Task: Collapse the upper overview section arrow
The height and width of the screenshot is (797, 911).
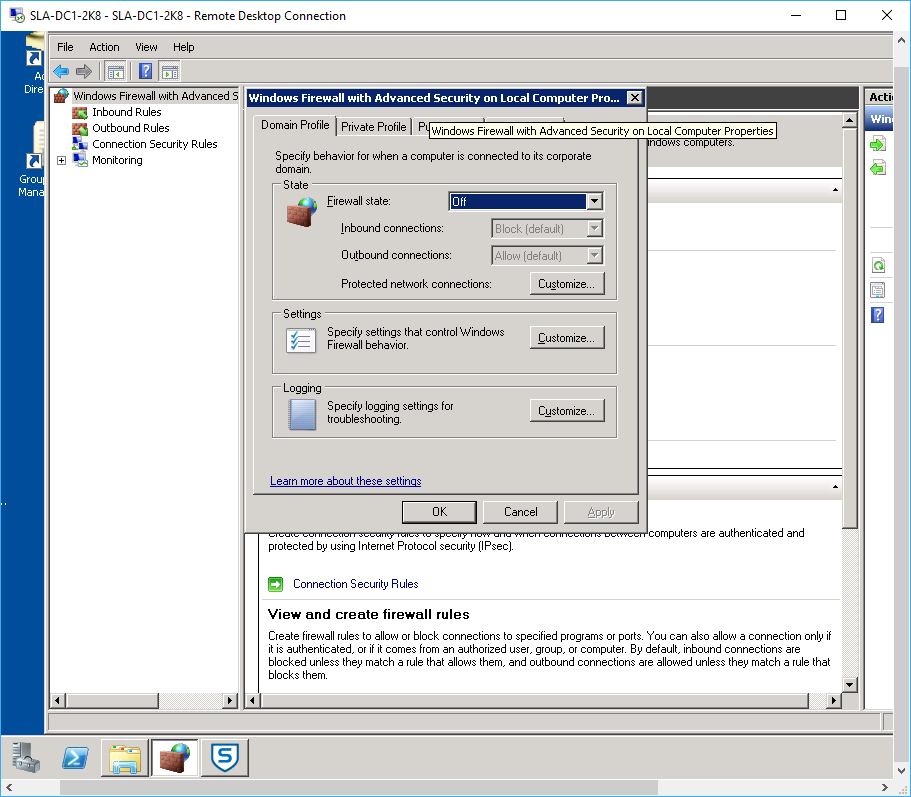Action: click(x=835, y=190)
